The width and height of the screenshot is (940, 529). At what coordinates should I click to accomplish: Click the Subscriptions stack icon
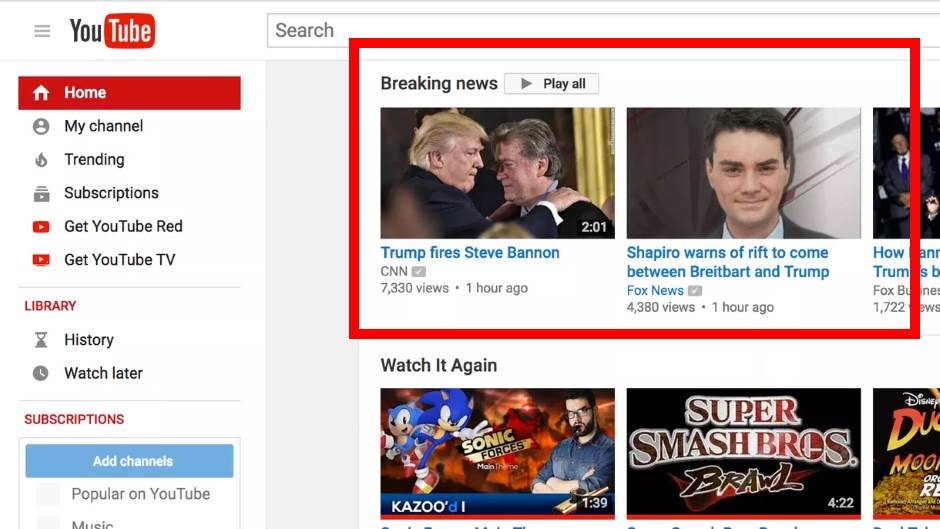coord(41,193)
